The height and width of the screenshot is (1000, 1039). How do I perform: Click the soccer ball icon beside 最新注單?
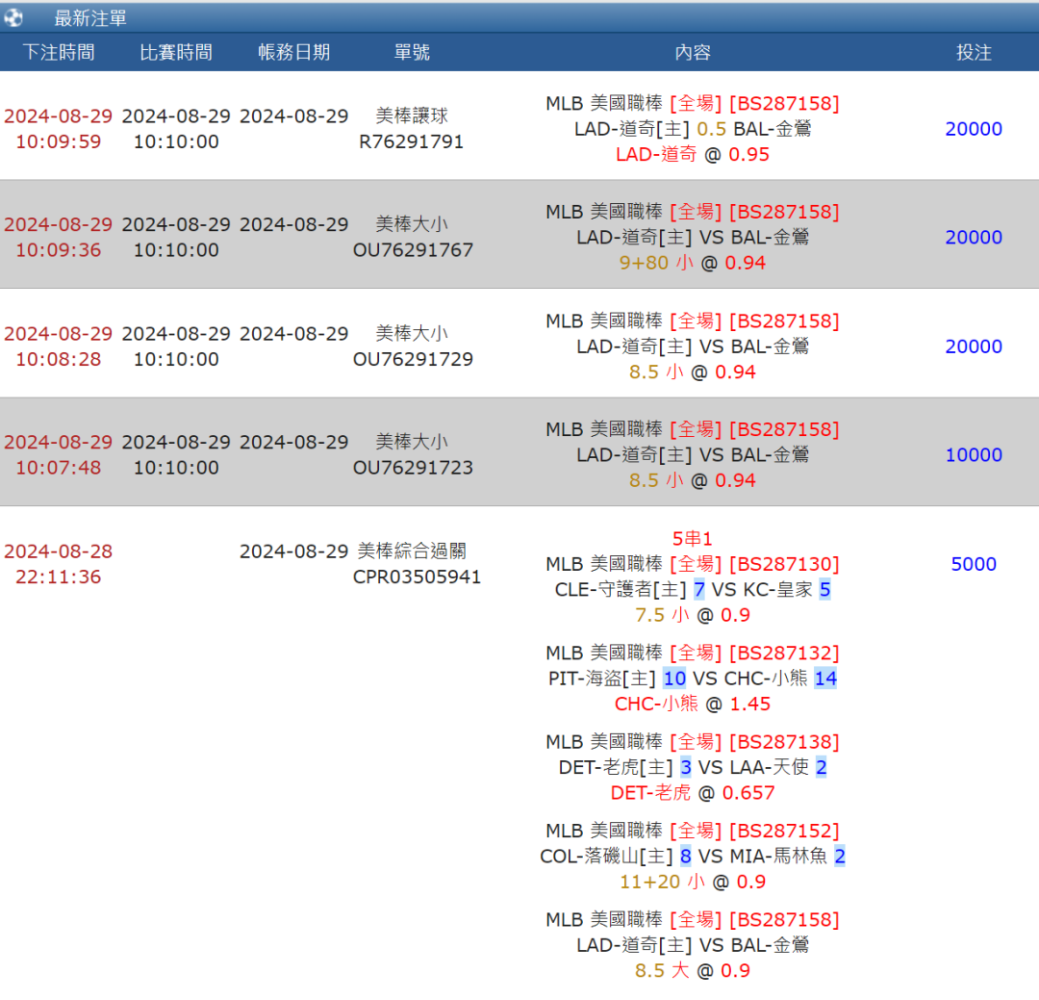coord(13,18)
